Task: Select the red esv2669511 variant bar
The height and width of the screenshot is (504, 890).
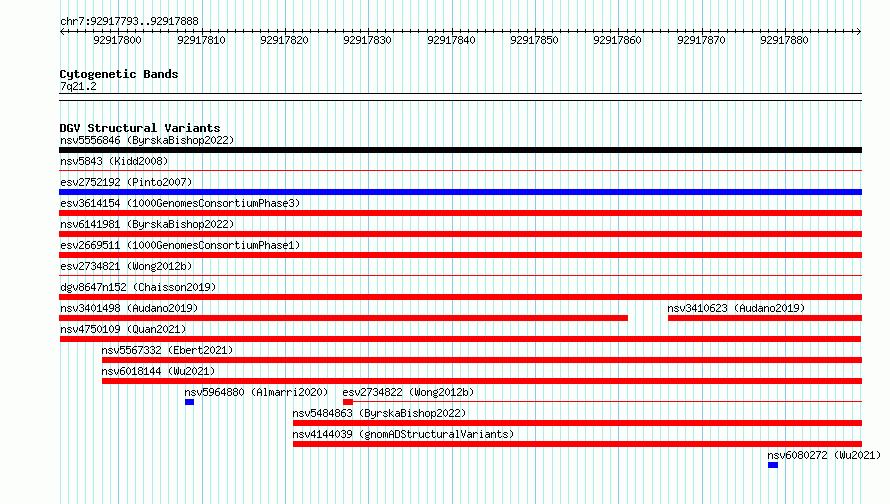Action: [x=460, y=255]
